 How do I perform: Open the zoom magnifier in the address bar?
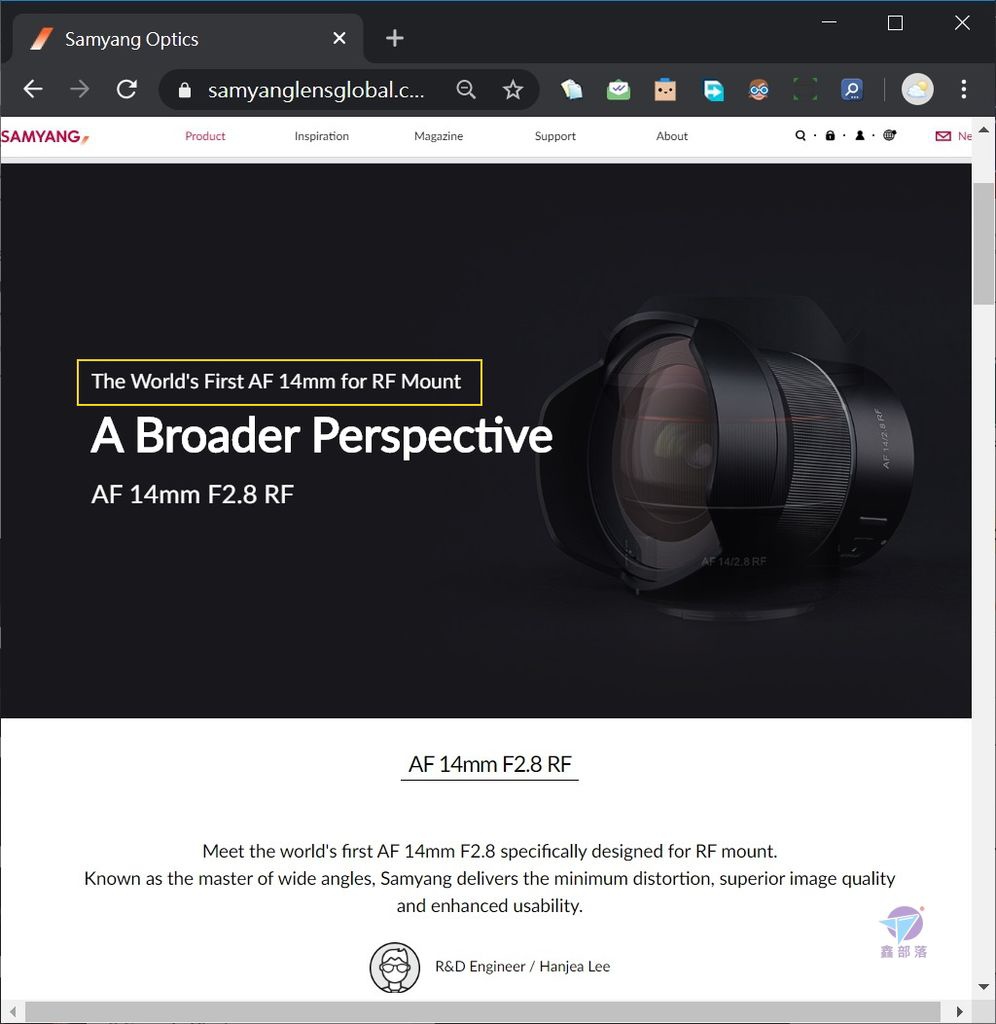pos(466,89)
